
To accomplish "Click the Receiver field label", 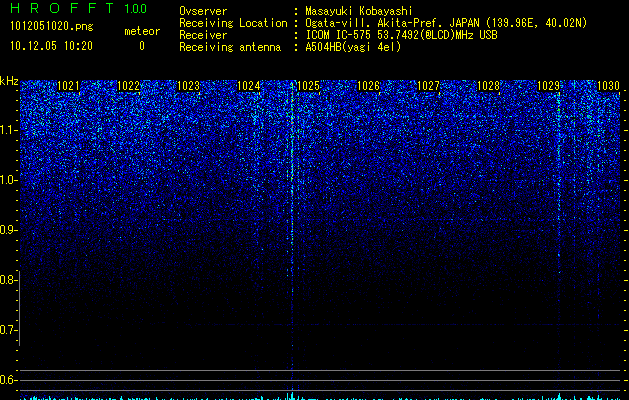I will click(203, 35).
